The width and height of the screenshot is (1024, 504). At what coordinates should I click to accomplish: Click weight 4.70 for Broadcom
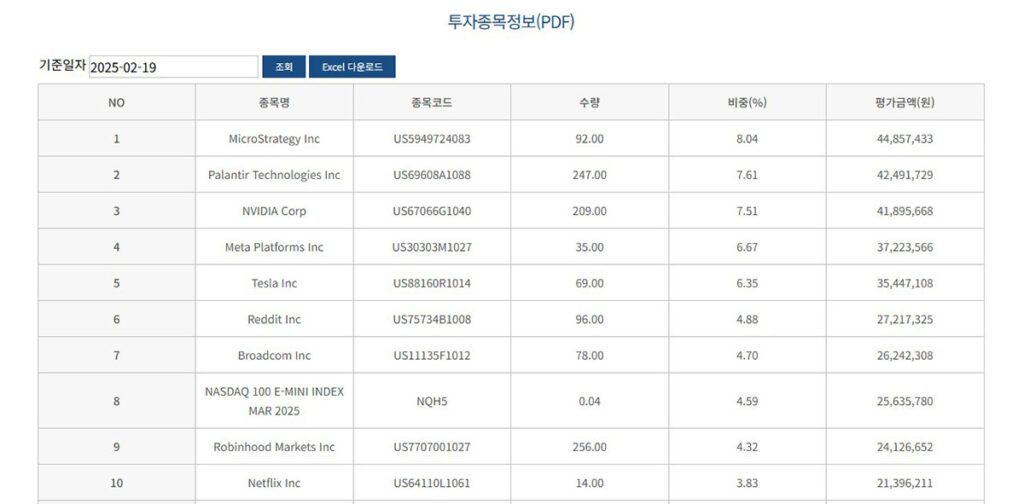click(x=747, y=356)
